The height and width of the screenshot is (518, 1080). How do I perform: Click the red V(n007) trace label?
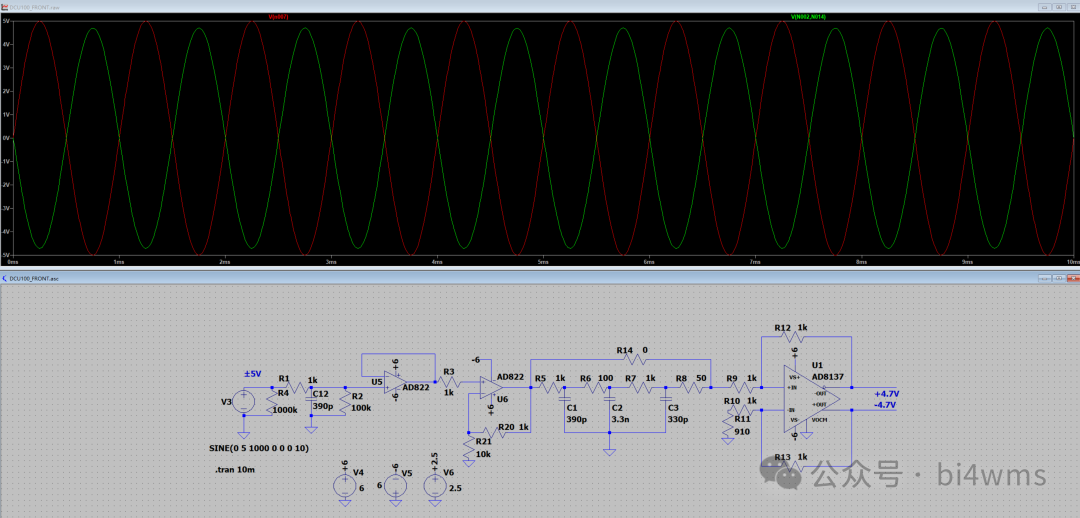(278, 17)
